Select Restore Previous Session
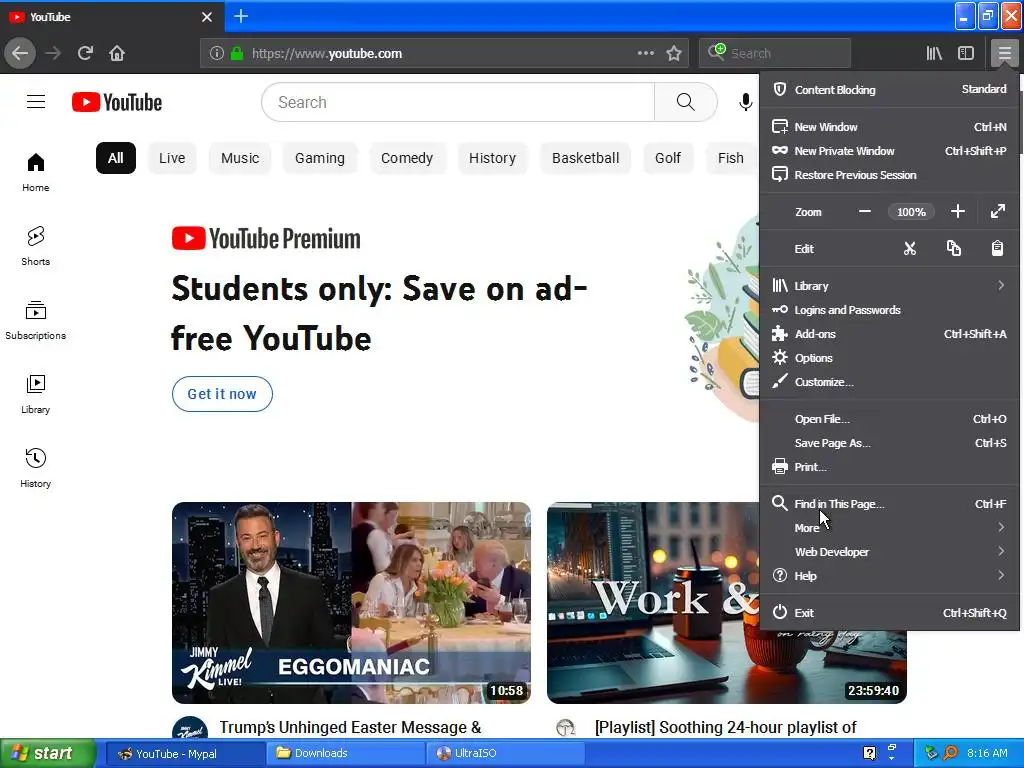This screenshot has width=1024, height=768. [889, 175]
